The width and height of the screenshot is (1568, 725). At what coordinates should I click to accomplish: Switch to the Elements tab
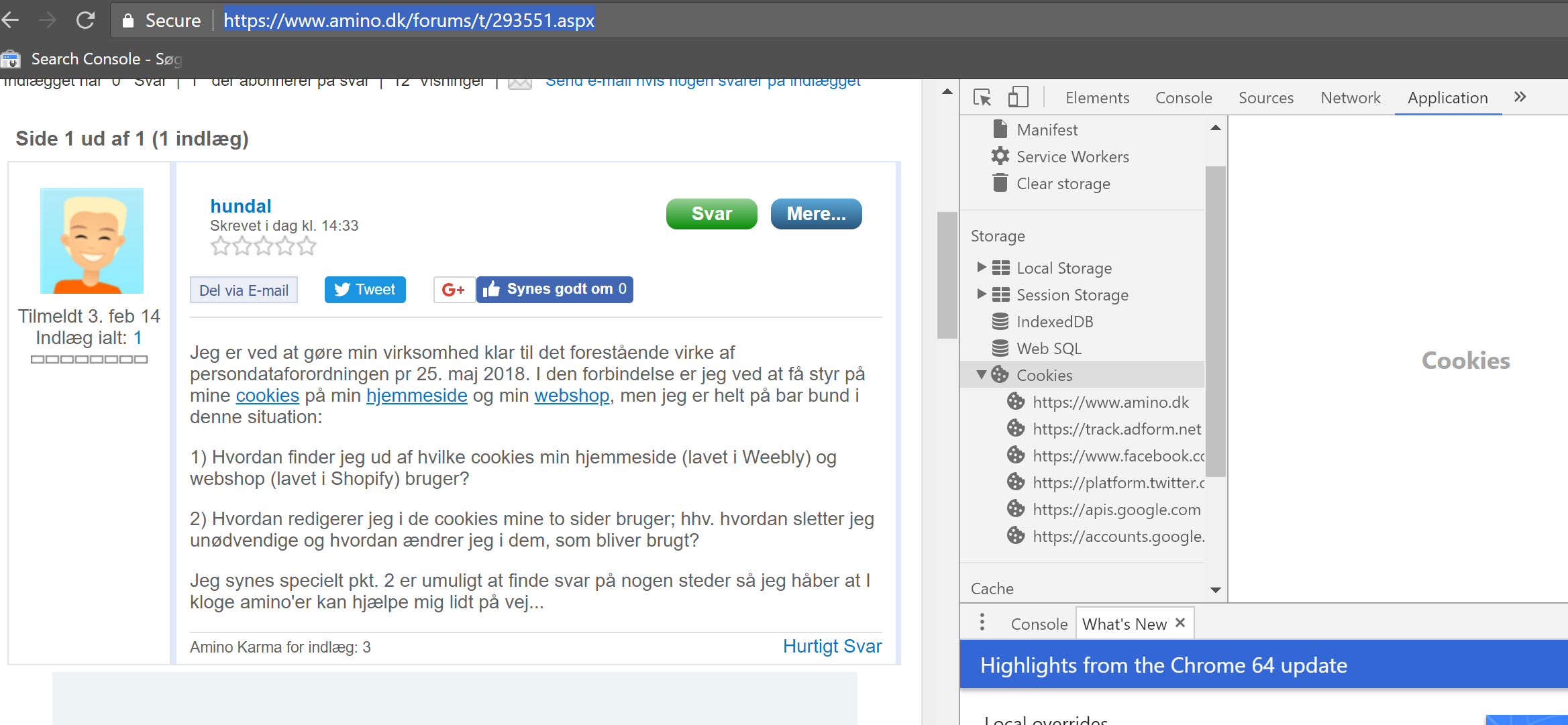click(x=1097, y=98)
